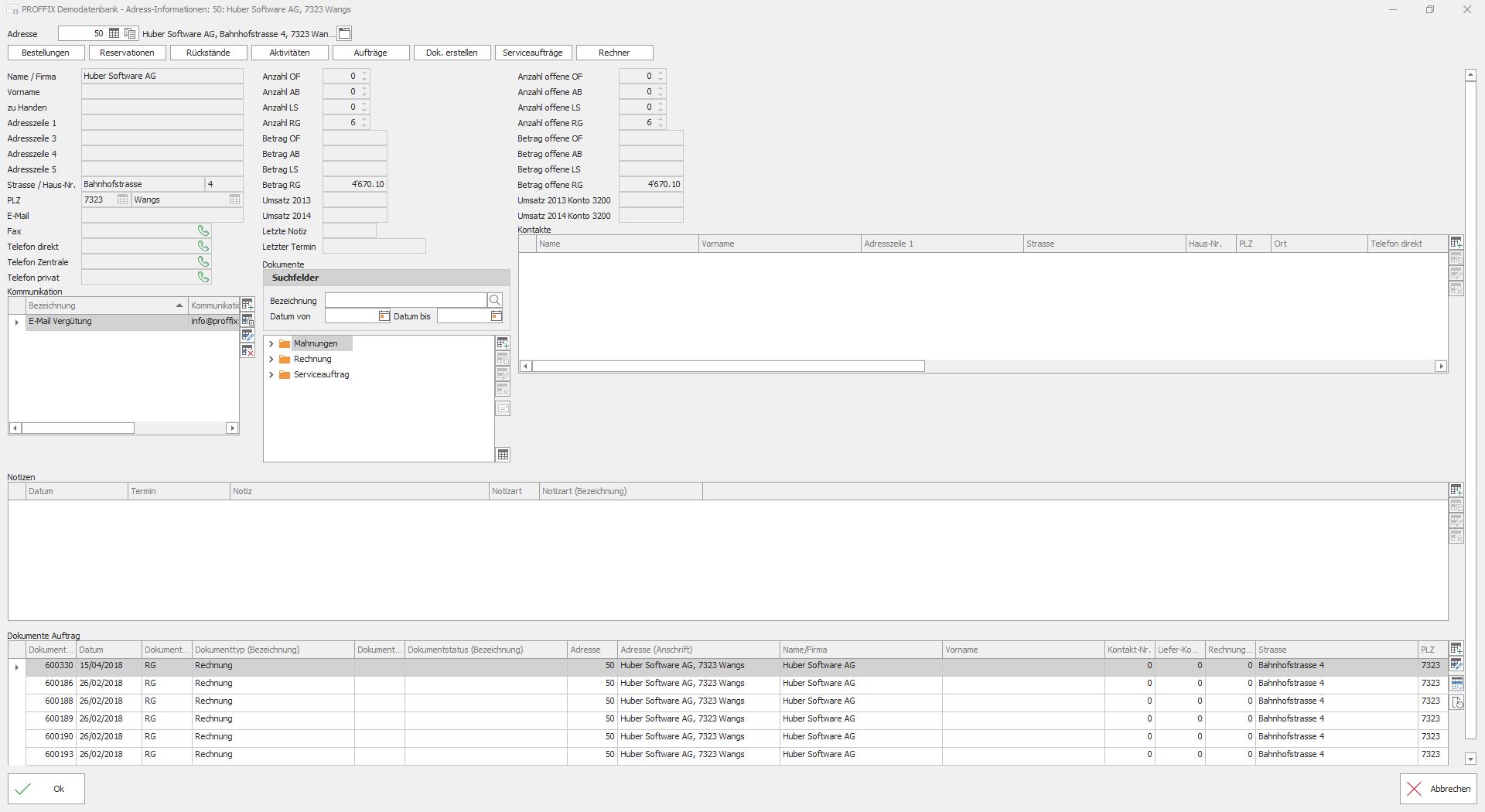Select the Serviceauftrag folder label
This screenshot has width=1485, height=812.
[322, 374]
